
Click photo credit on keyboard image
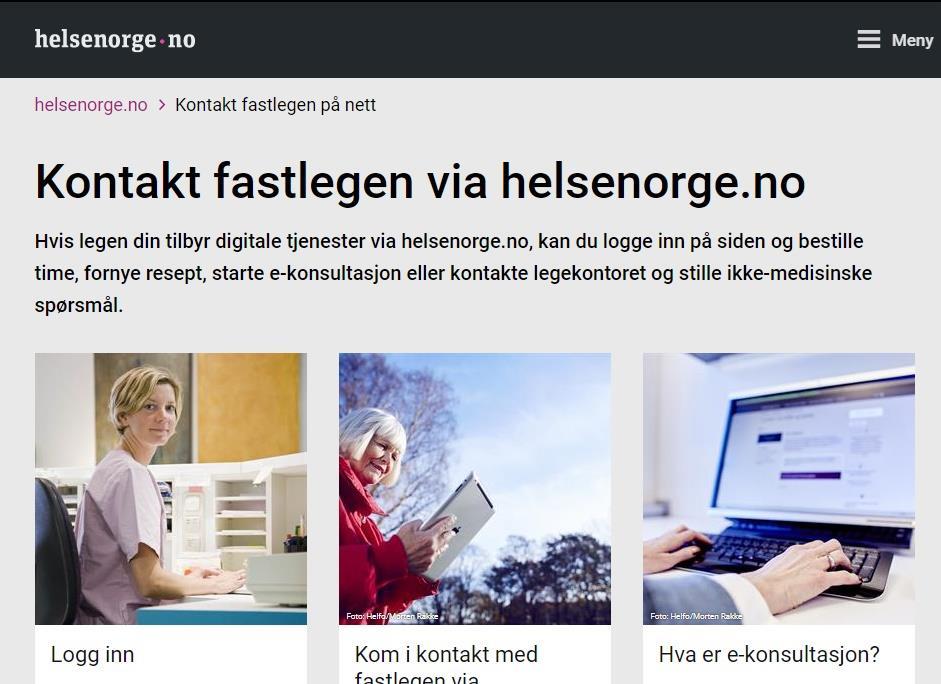pyautogui.click(x=696, y=616)
